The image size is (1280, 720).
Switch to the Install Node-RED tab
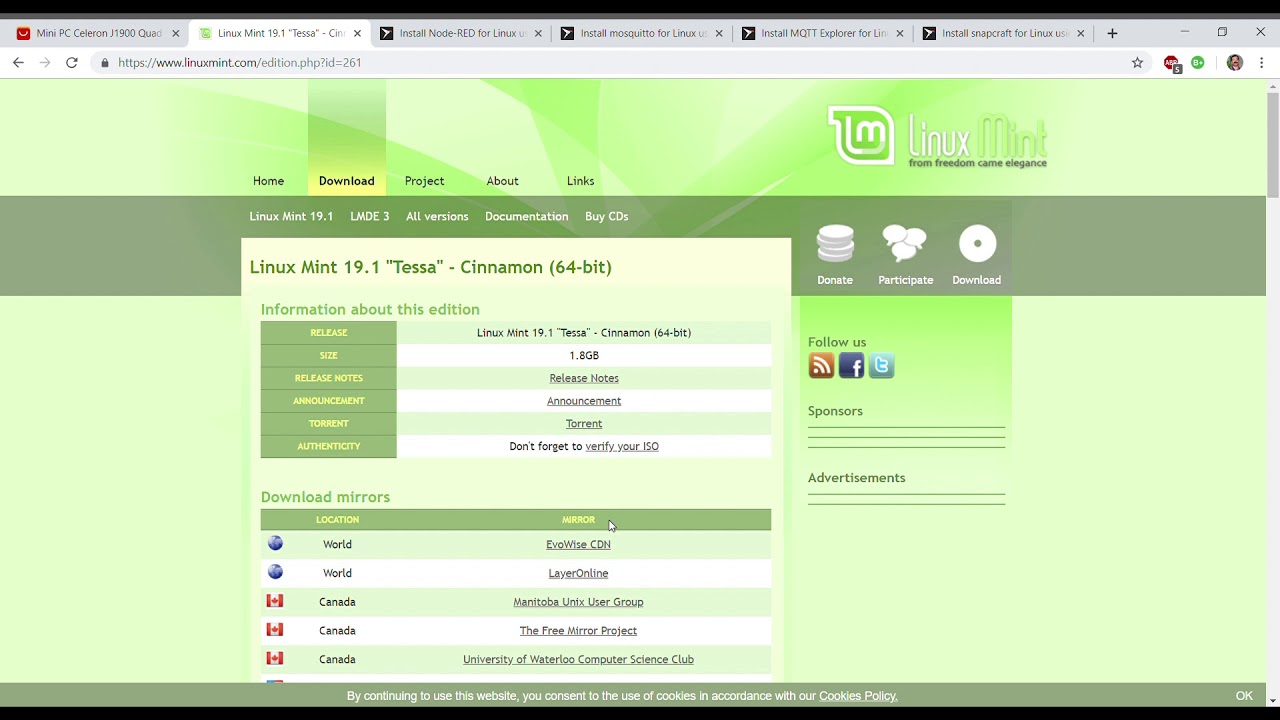pyautogui.click(x=461, y=33)
